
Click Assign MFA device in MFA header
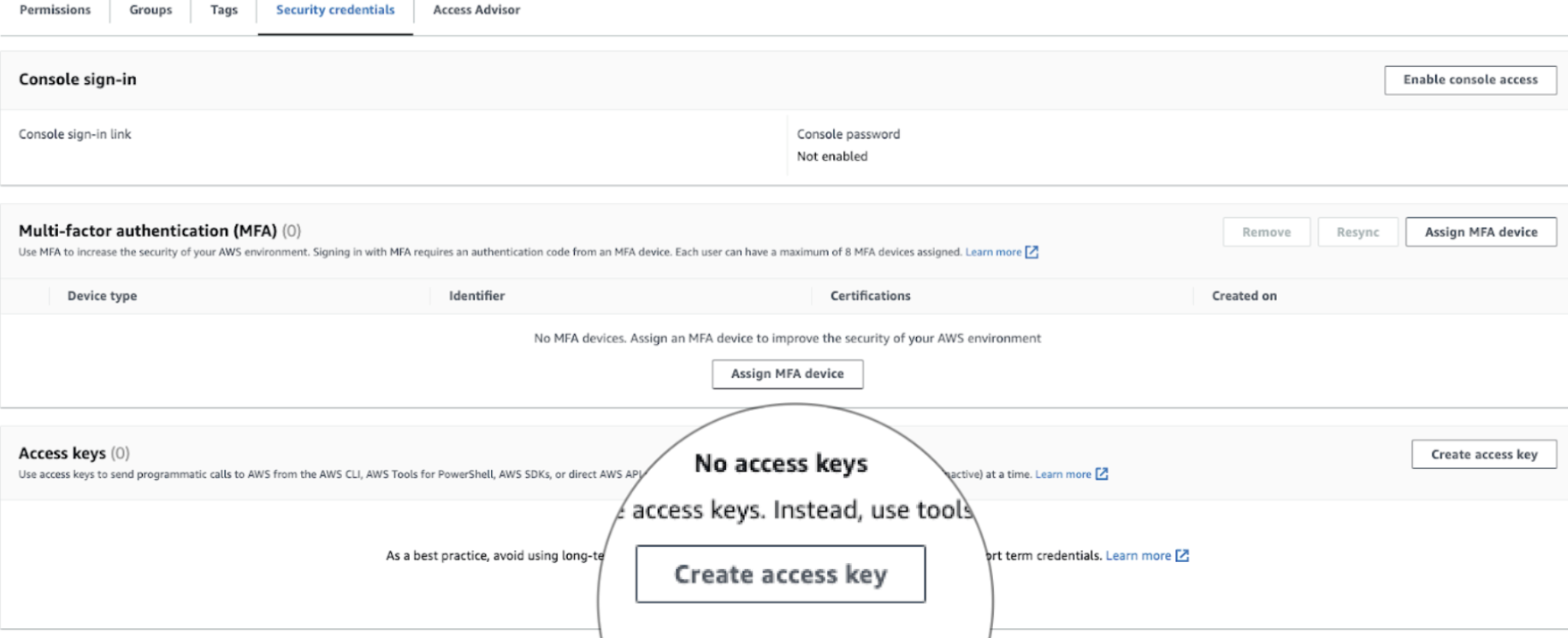tap(1480, 231)
